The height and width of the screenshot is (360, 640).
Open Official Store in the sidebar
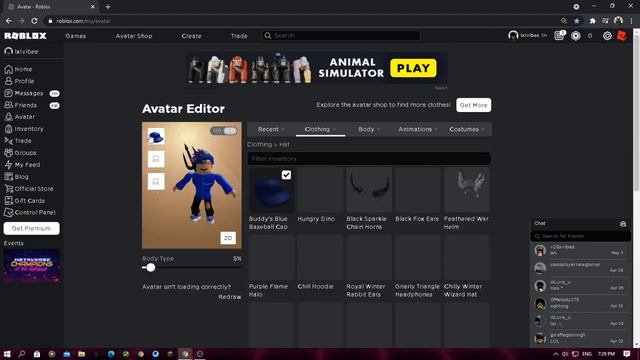29,189
